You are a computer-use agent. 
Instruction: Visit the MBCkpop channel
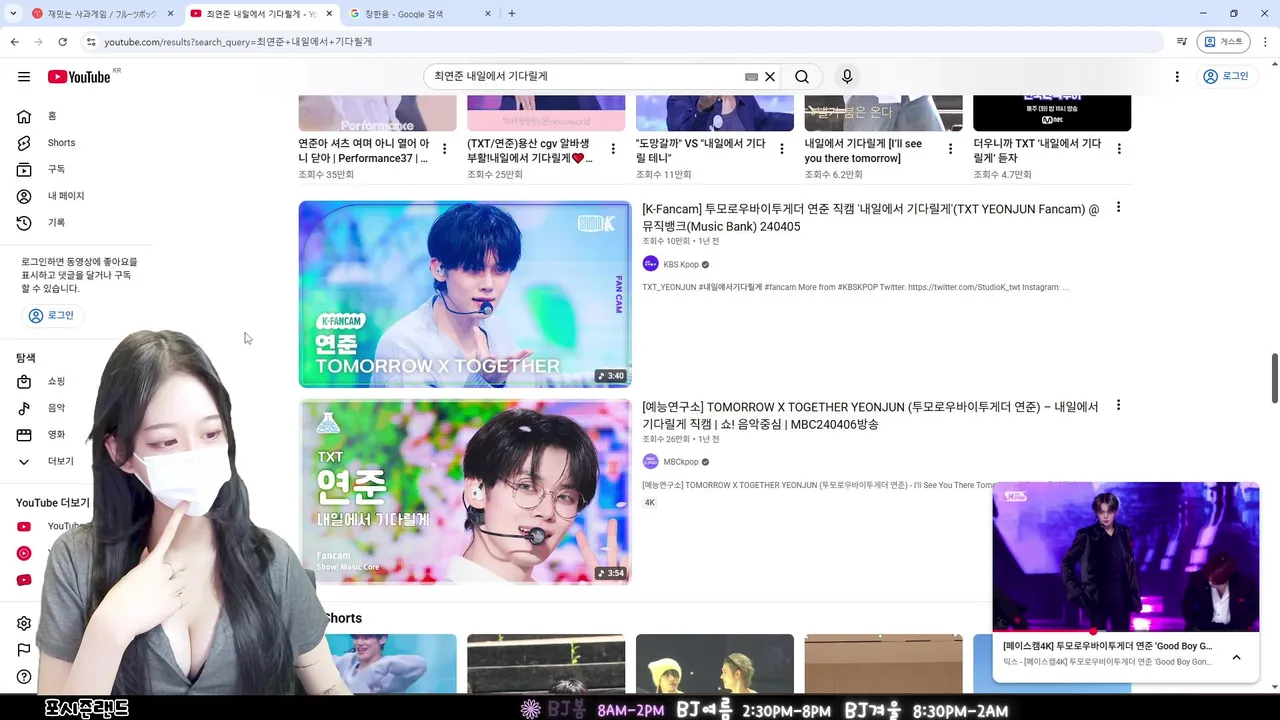[x=681, y=462]
